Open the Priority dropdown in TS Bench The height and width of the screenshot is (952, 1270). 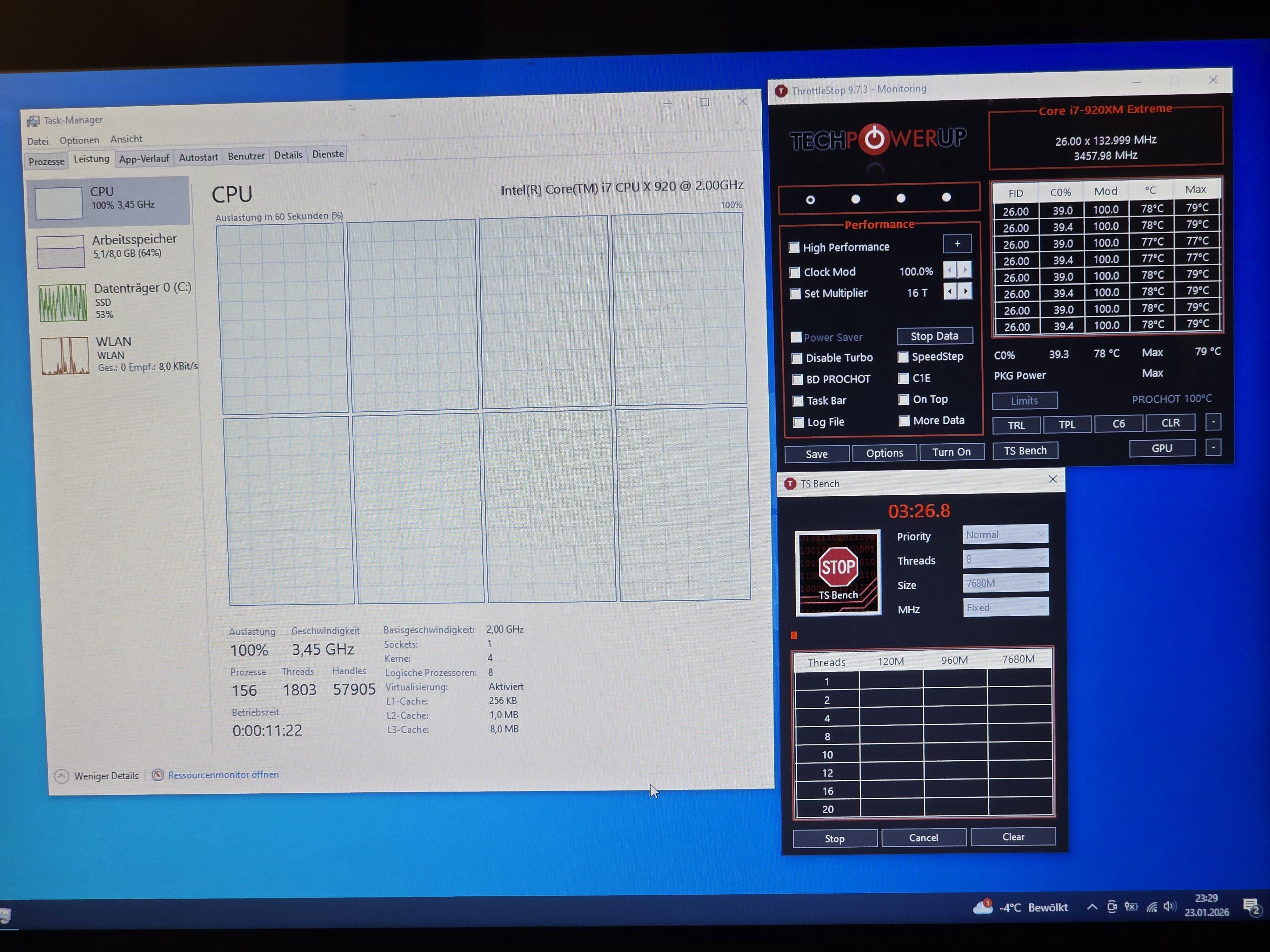[1005, 534]
